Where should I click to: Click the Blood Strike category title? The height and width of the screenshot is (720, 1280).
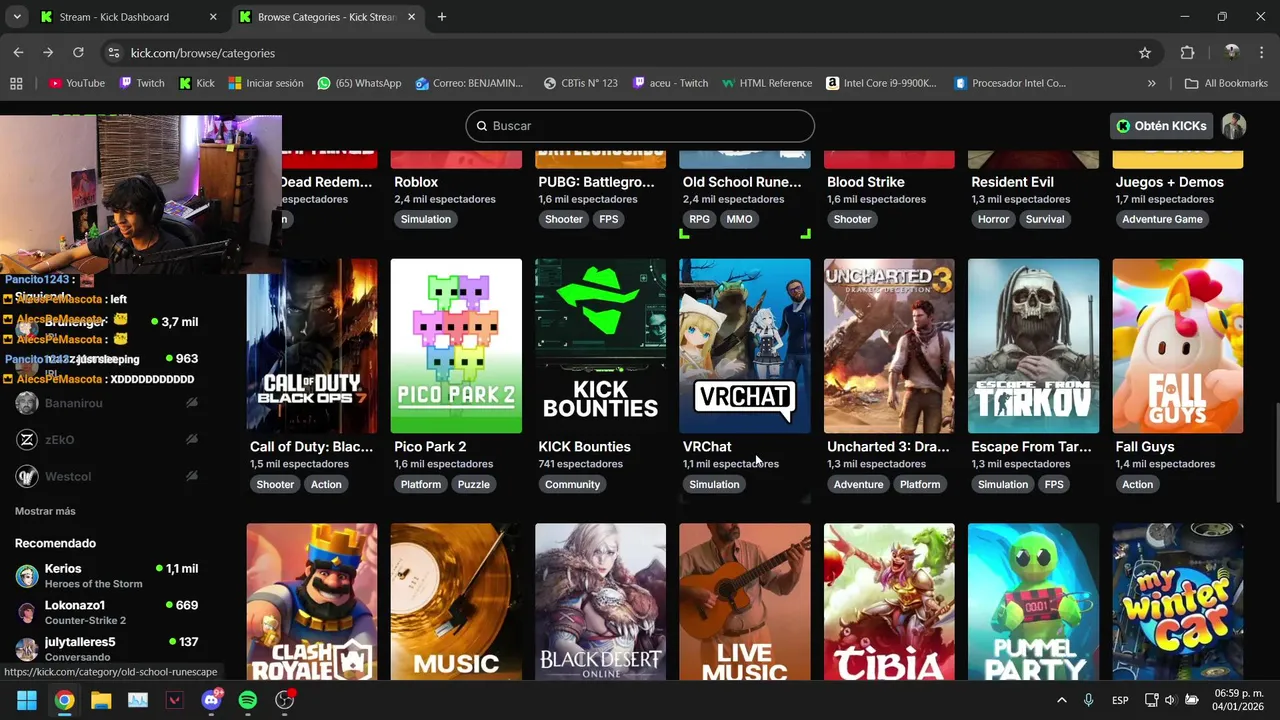click(866, 182)
